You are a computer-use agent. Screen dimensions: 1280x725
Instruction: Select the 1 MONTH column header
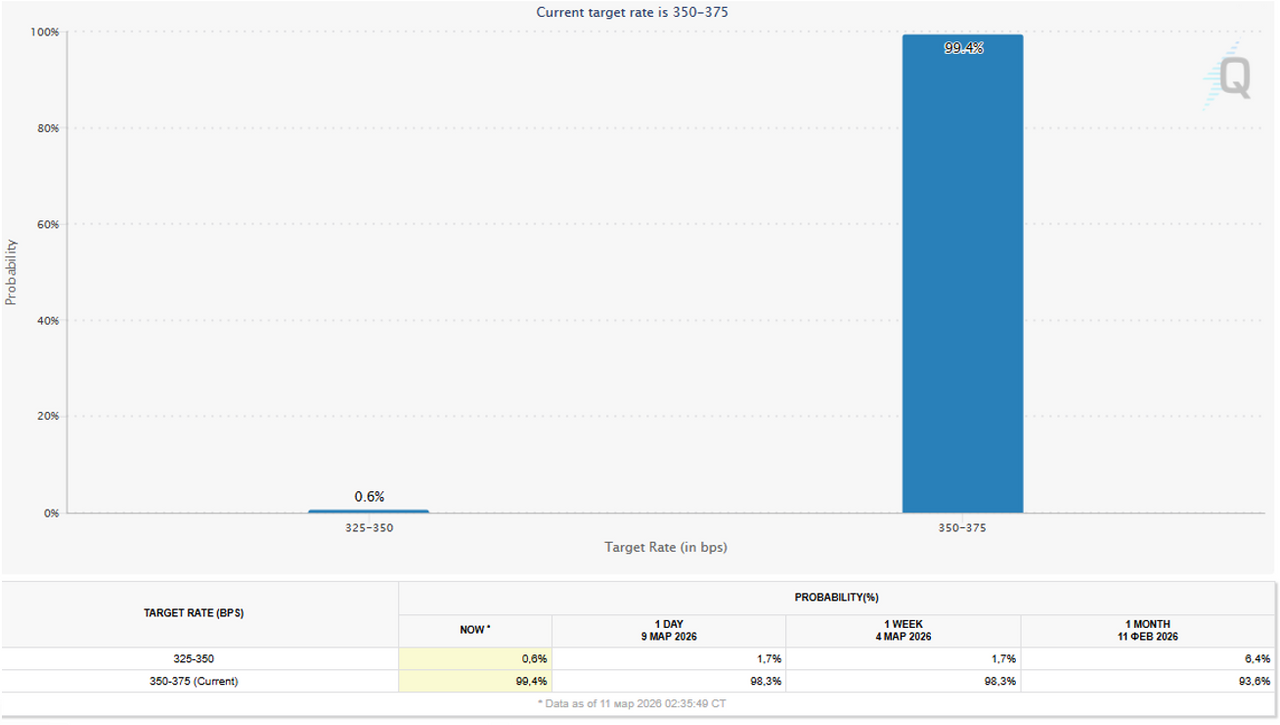pos(1149,630)
